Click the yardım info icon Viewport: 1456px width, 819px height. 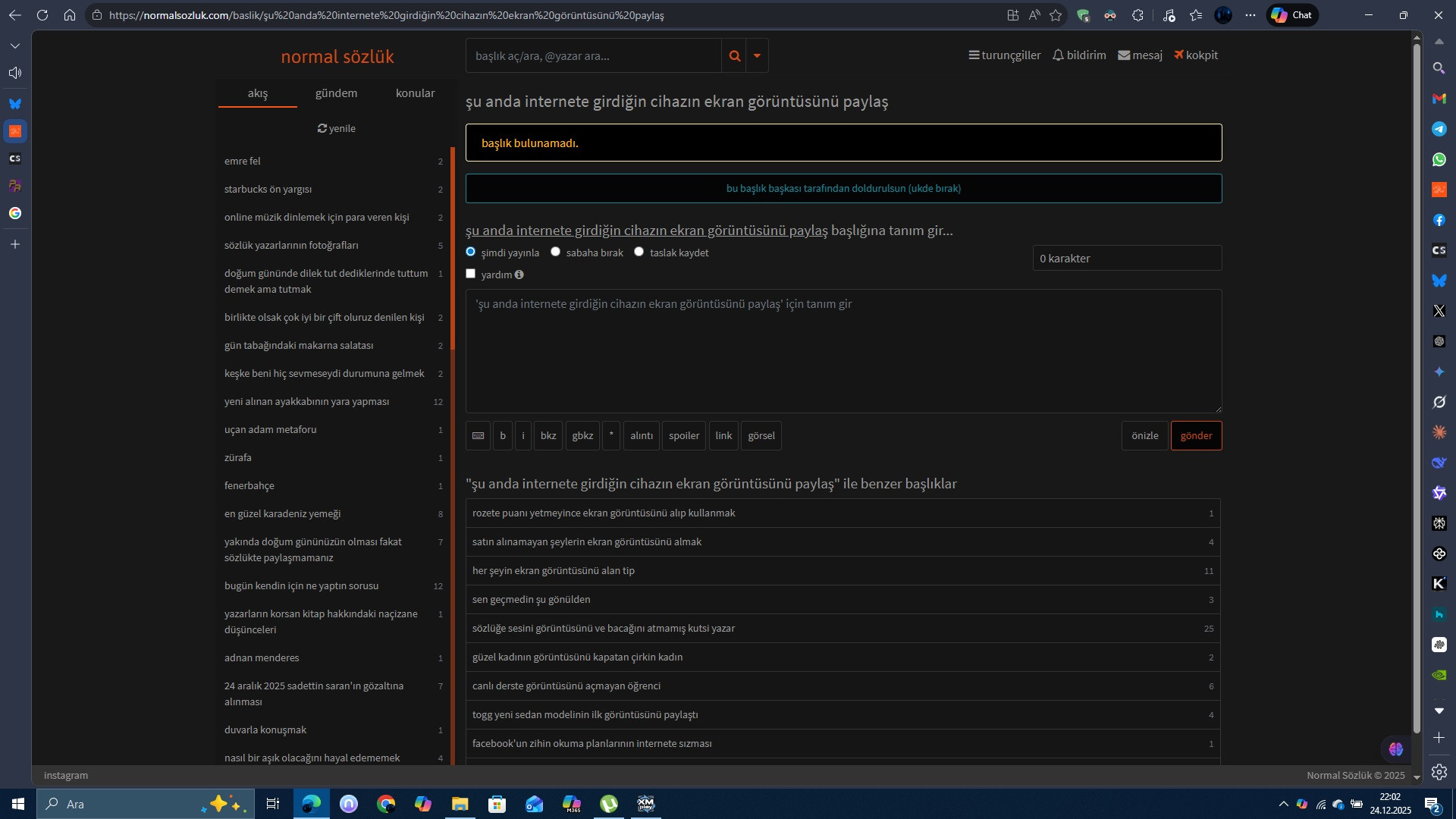click(x=519, y=275)
